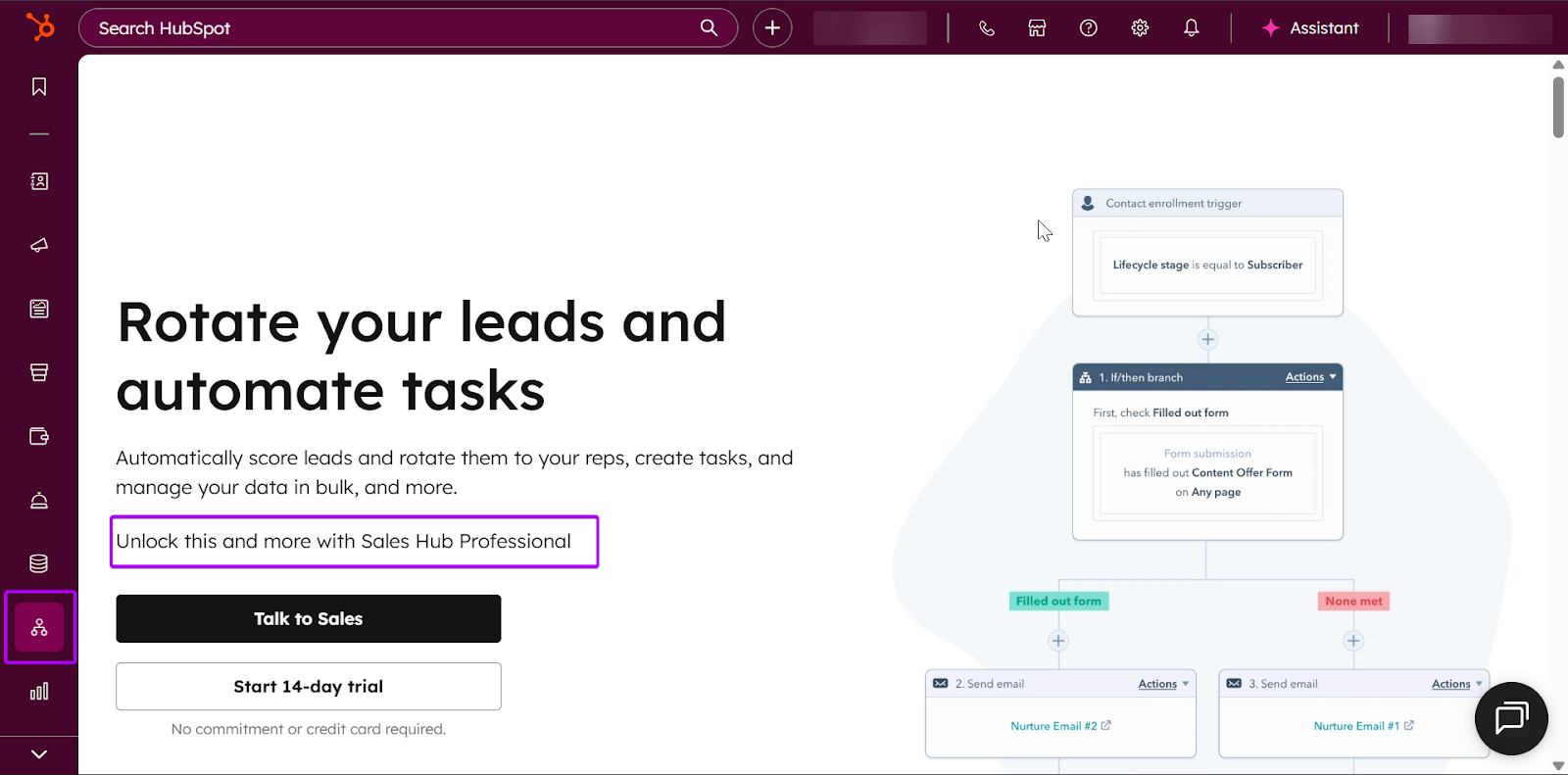Screen dimensions: 1568x775
Task: Open Actions dropdown on If/then branch
Action: 1310,377
